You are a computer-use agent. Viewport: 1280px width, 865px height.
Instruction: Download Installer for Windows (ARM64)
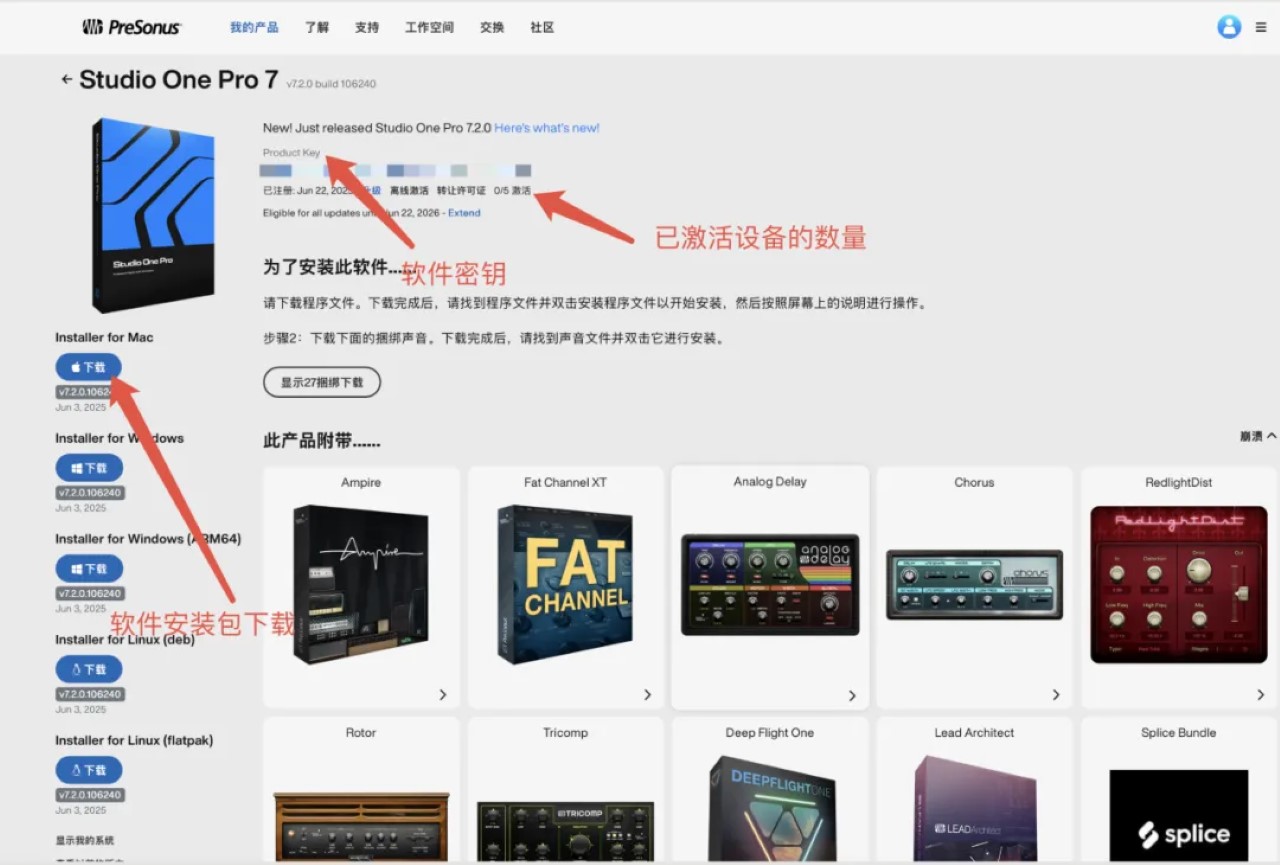point(89,569)
